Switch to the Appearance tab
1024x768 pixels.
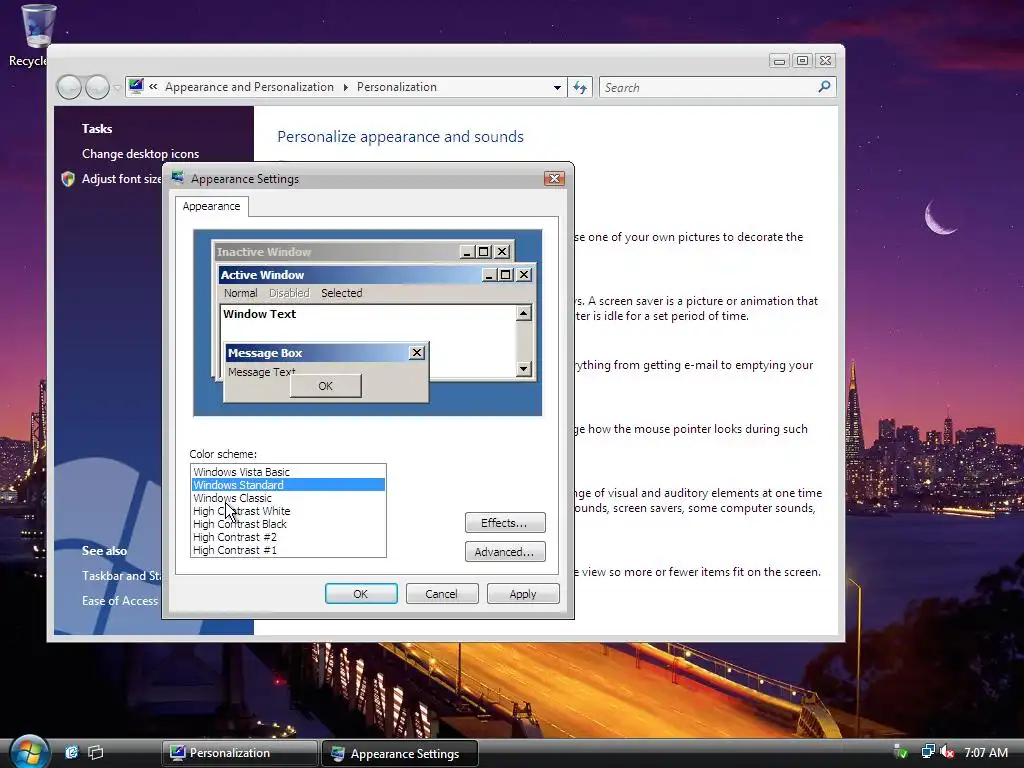tap(211, 206)
